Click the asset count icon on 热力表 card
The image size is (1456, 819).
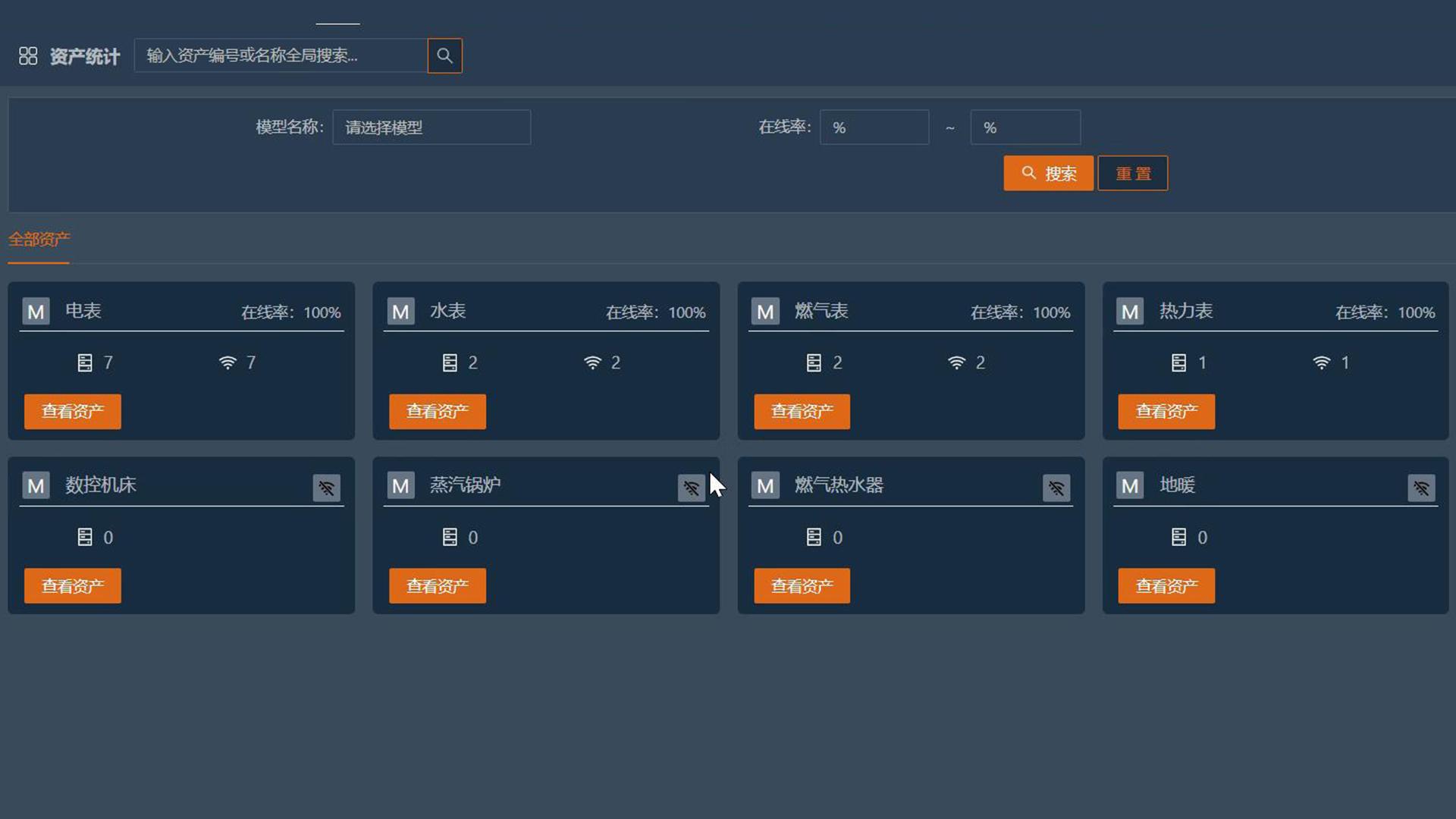1178,363
